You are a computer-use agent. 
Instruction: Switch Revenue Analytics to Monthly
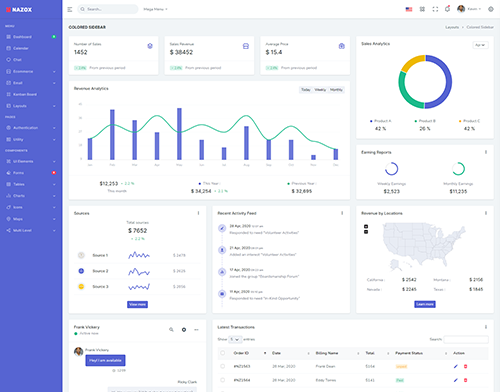point(336,90)
